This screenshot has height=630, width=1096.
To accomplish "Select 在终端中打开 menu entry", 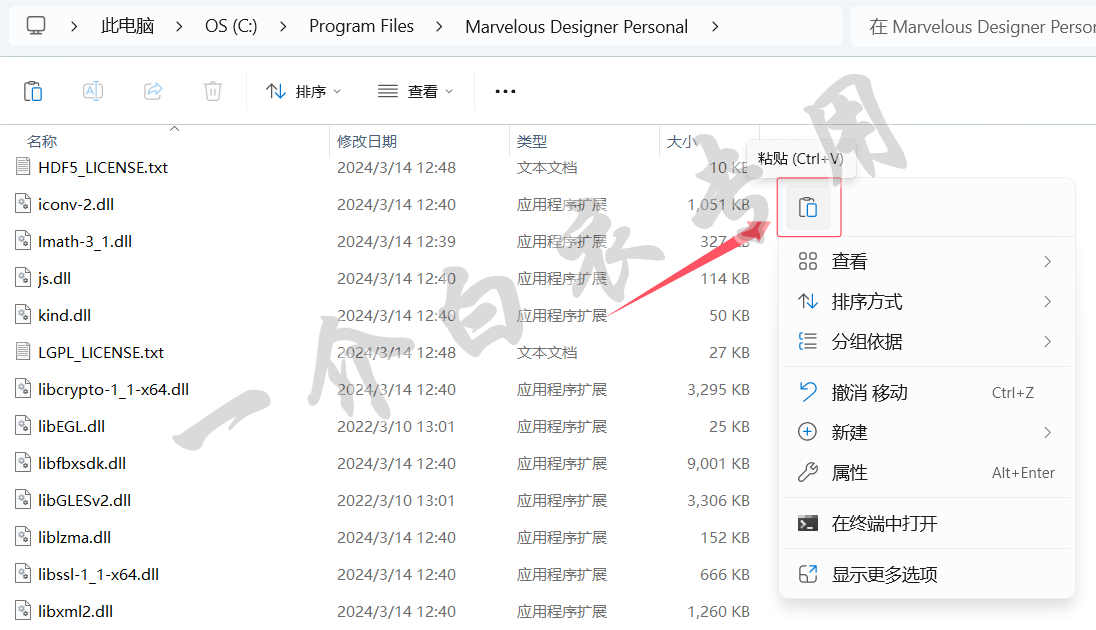I will [884, 524].
